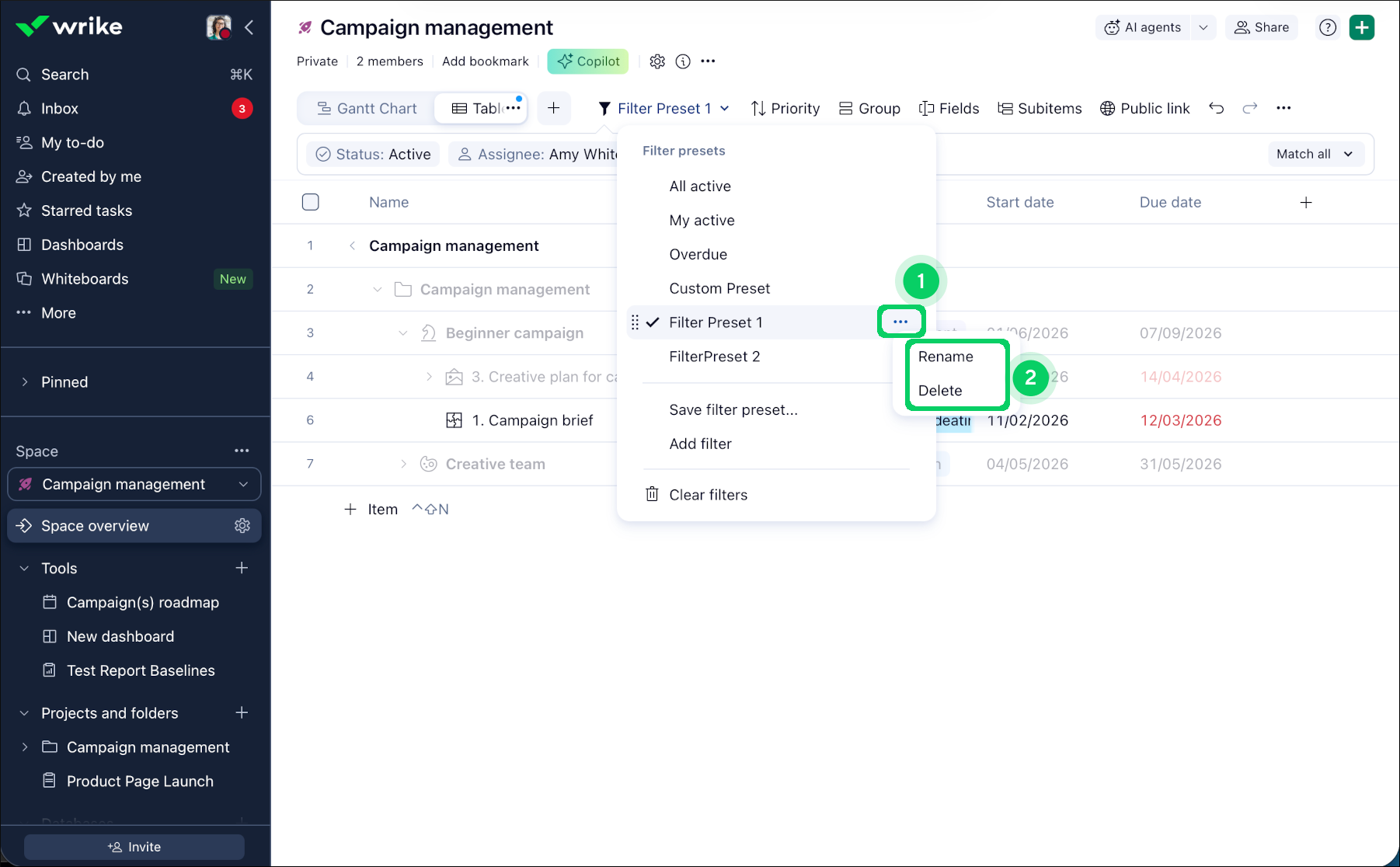The height and width of the screenshot is (867, 1400).
Task: Collapse the left sidebar arrow
Action: (x=249, y=27)
